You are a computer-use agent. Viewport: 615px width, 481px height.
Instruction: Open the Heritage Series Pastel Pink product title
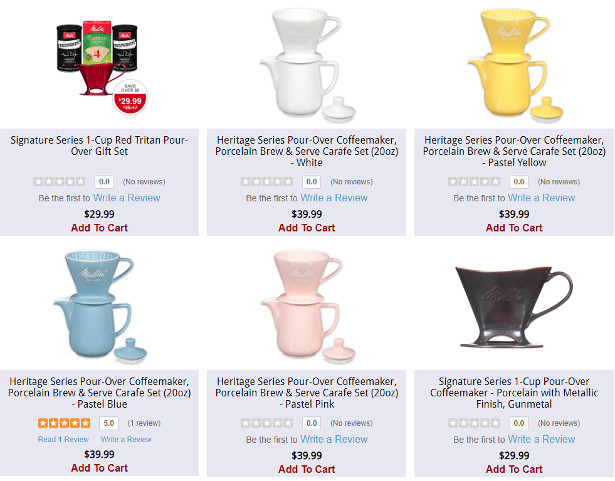pos(307,392)
